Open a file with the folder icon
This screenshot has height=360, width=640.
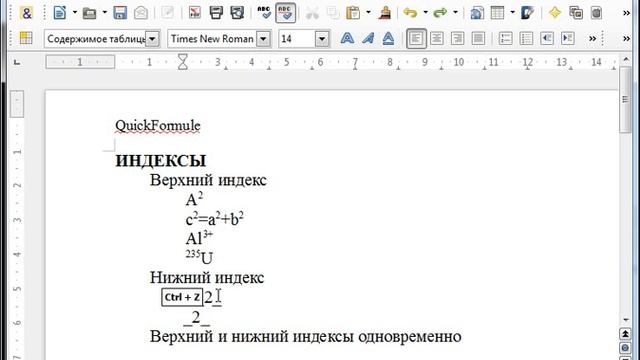(x=89, y=13)
